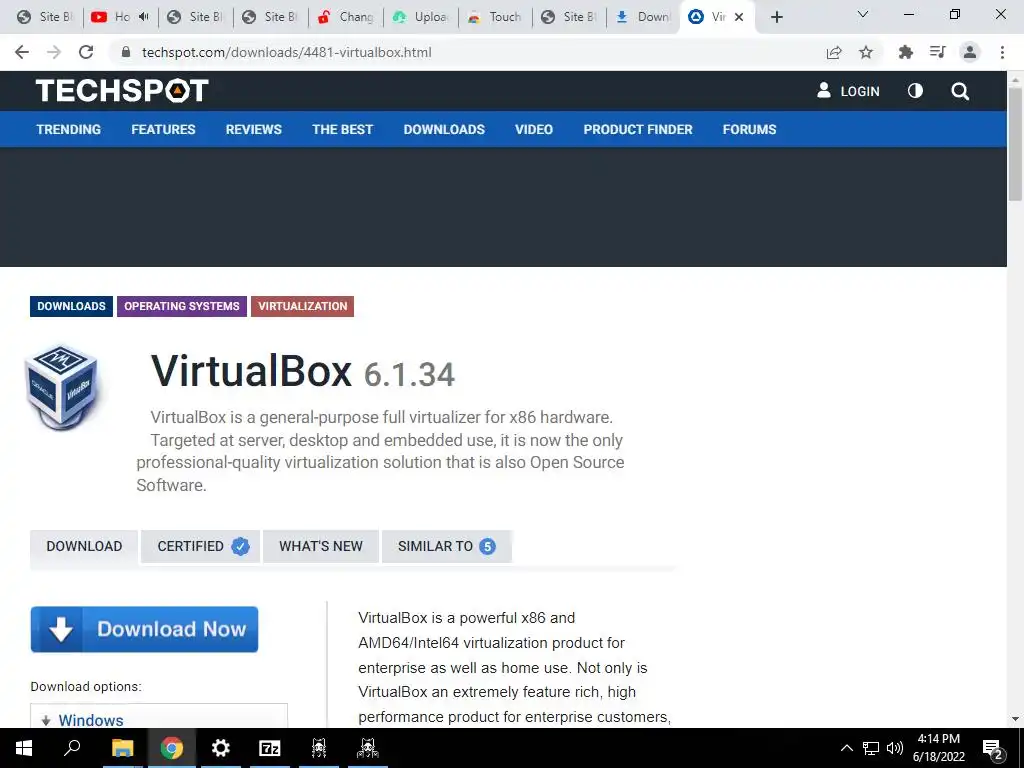Open the TRENDING nav item
This screenshot has height=768, width=1024.
pyautogui.click(x=69, y=129)
